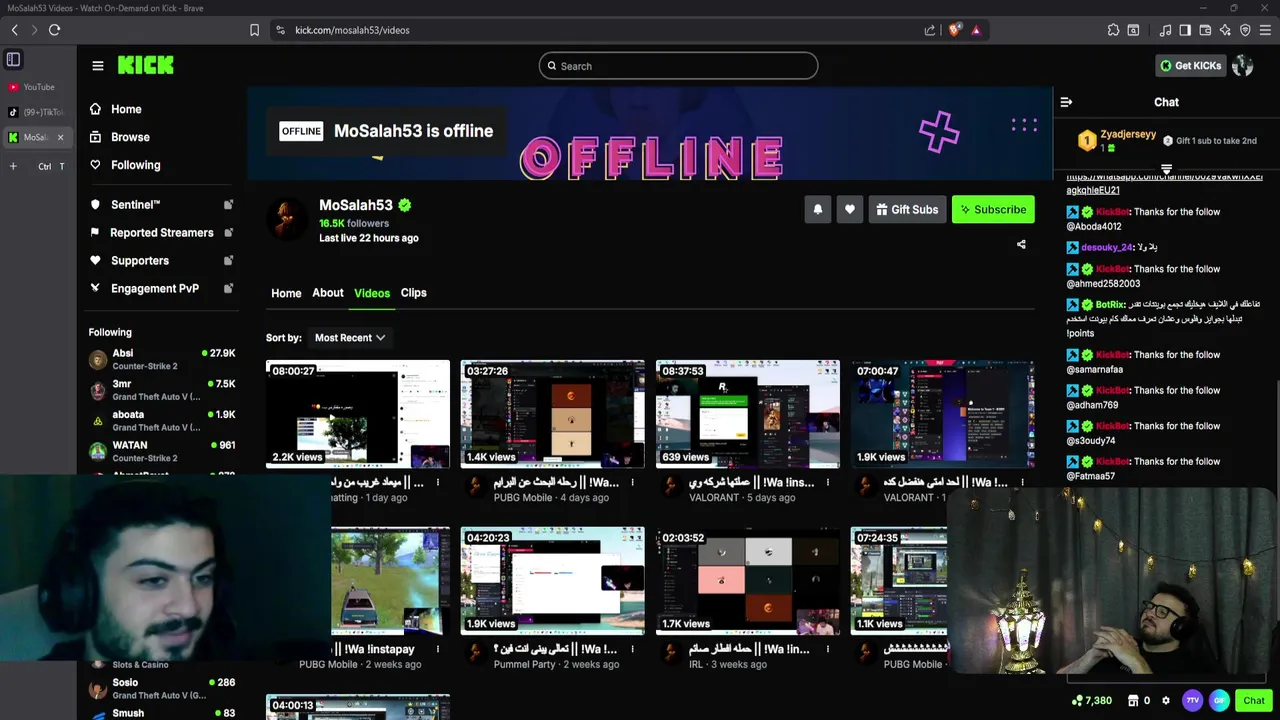
Task: Share the channel via the share icon
Action: coord(1021,244)
